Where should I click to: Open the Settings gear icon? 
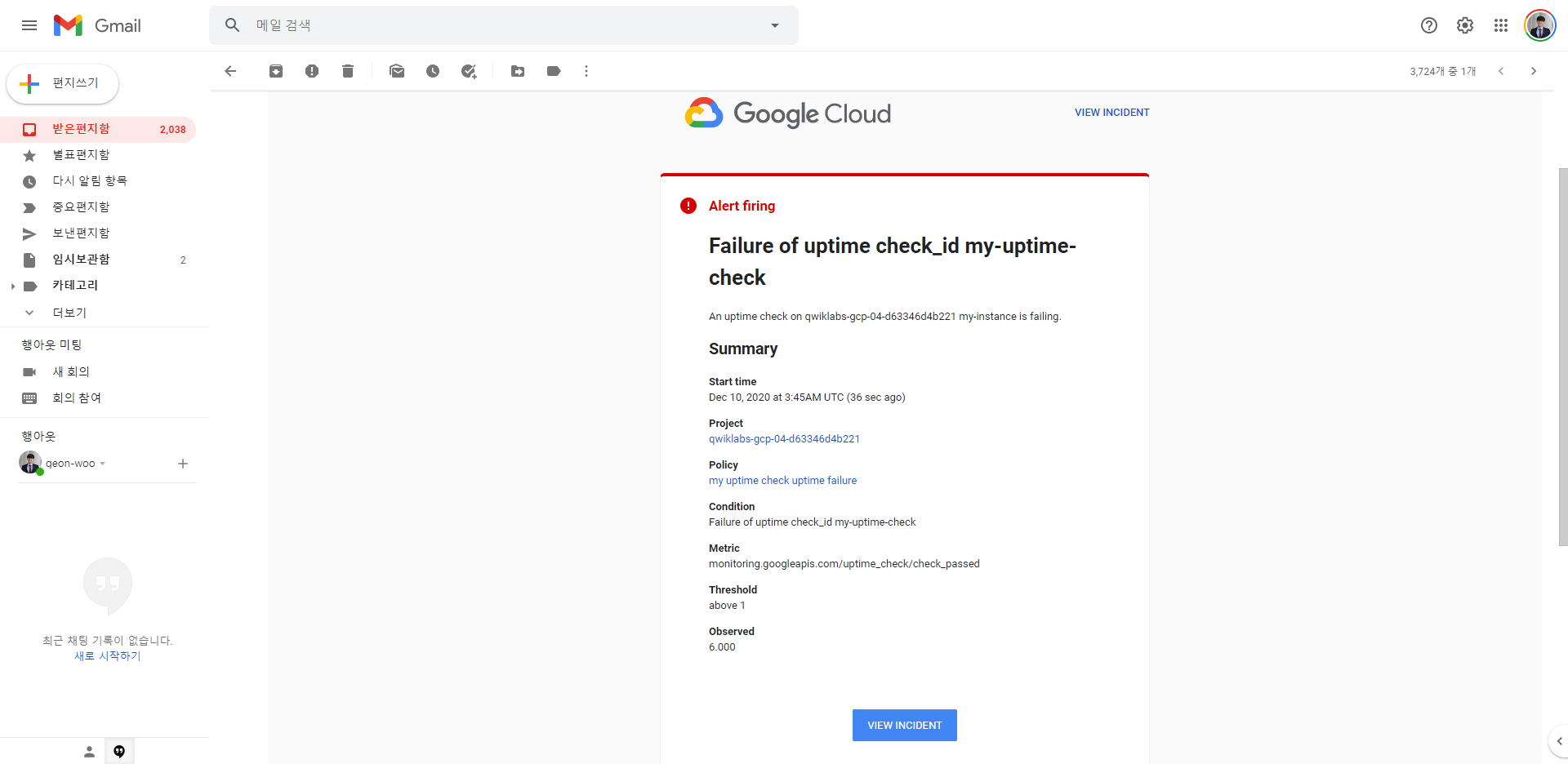tap(1465, 25)
